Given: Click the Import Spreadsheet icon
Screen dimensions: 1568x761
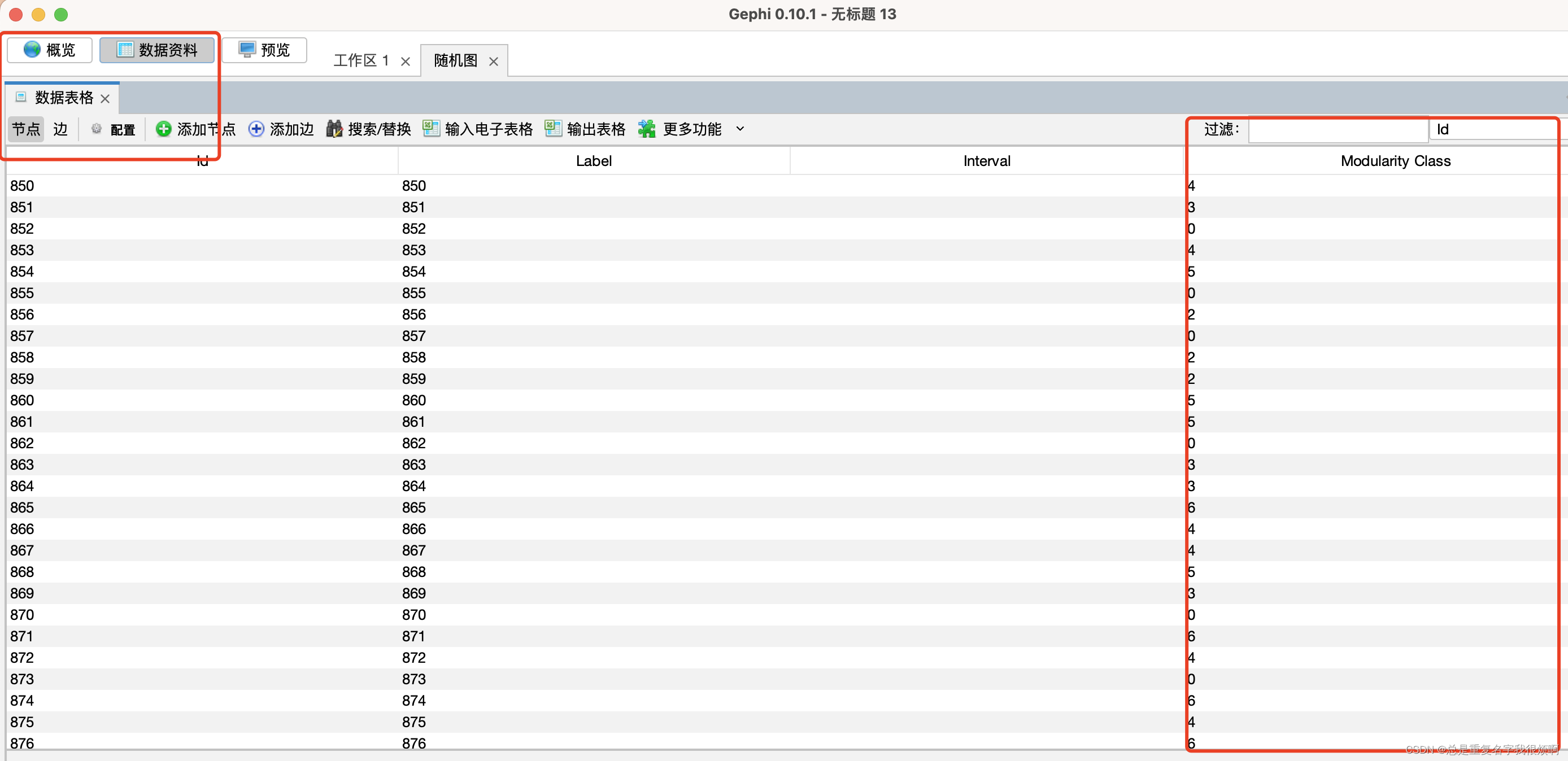Looking at the screenshot, I should (431, 129).
